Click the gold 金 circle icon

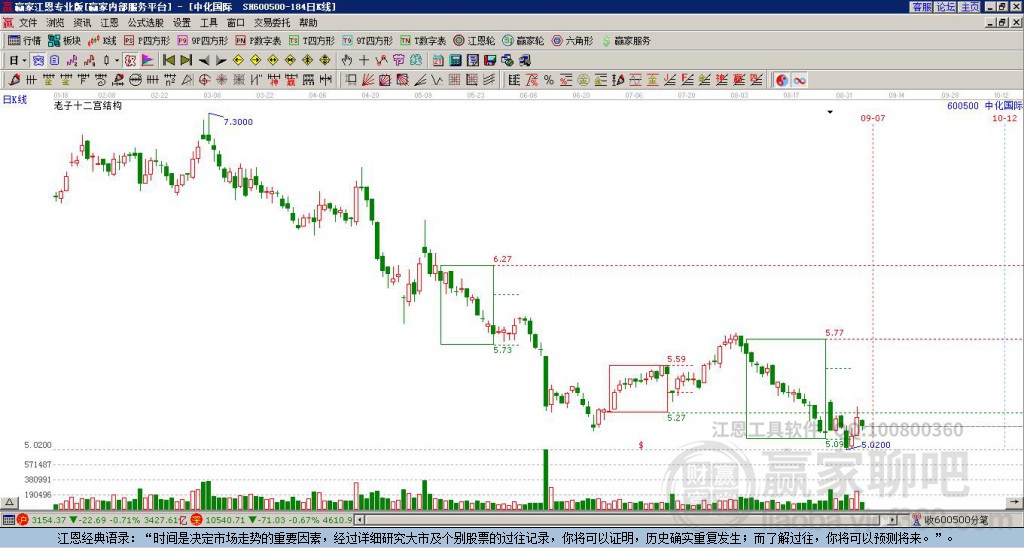pos(583,80)
